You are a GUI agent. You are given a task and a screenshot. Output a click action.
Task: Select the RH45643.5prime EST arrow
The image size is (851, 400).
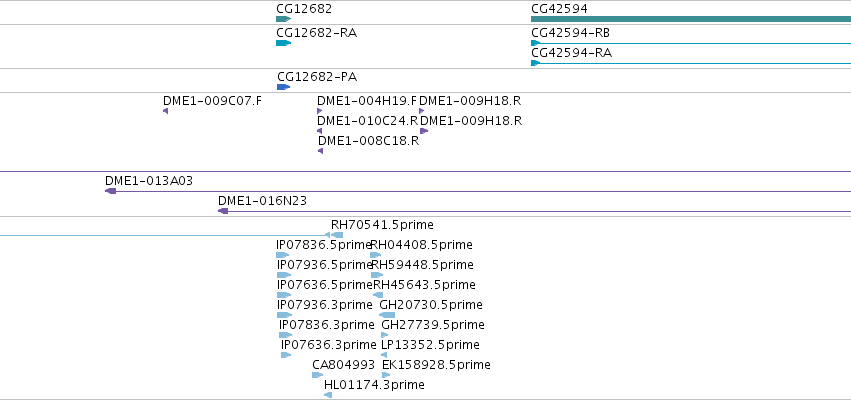pos(378,295)
